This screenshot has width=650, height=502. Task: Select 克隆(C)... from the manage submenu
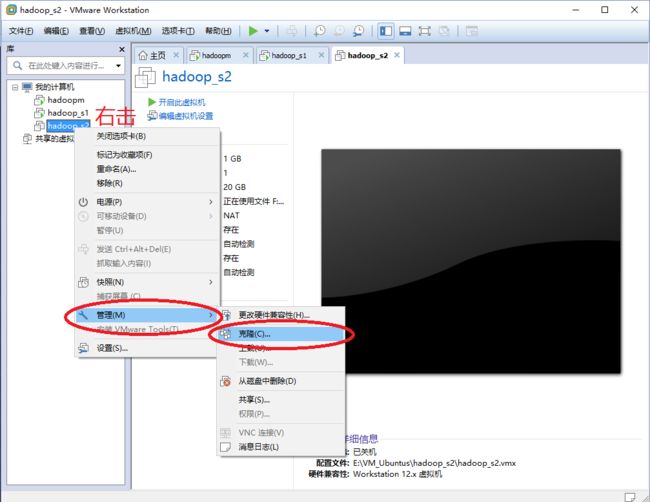tap(254, 333)
